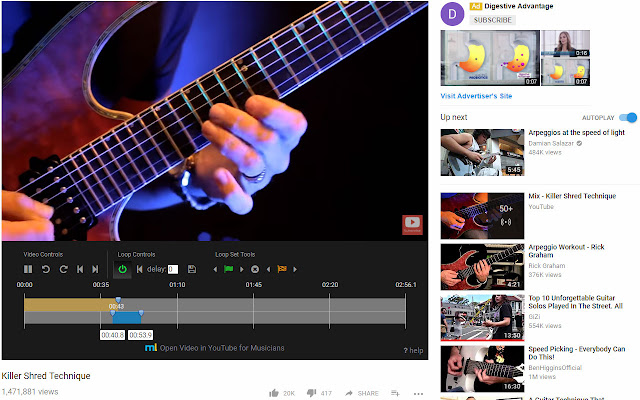Viewport: 640px width, 400px height.
Task: Toggle the Autoplay switch
Action: click(x=628, y=118)
